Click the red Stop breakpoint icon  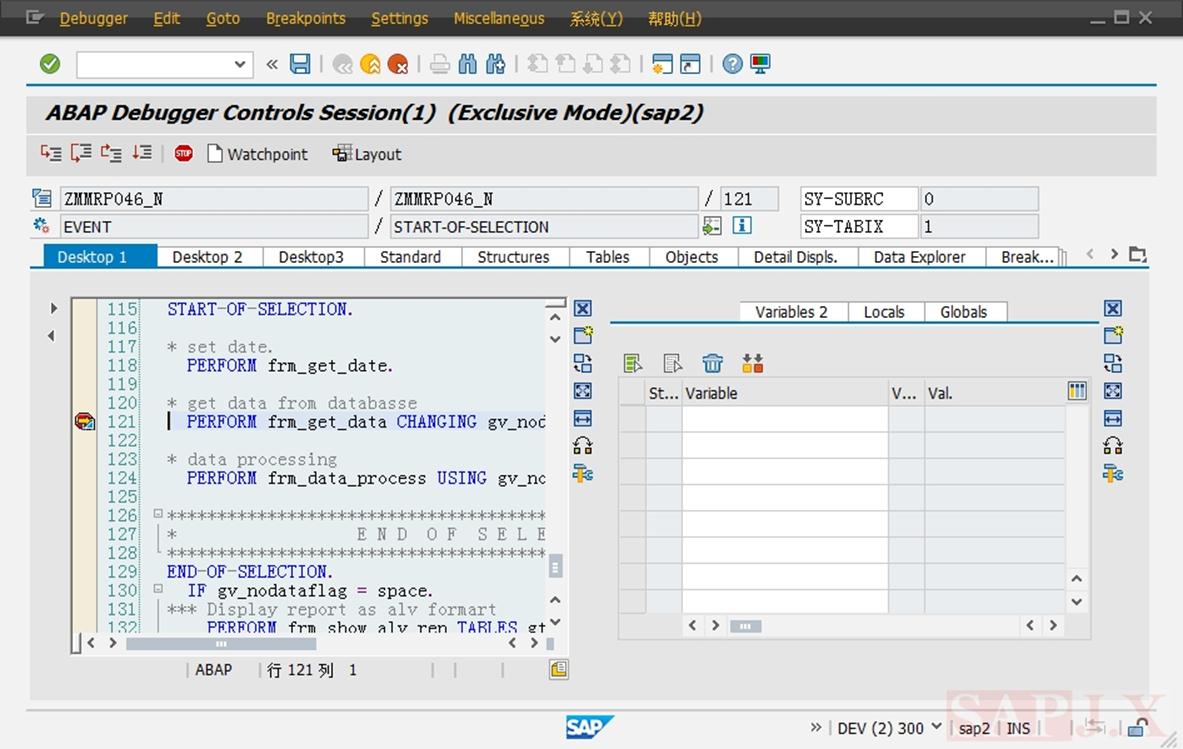coord(183,154)
